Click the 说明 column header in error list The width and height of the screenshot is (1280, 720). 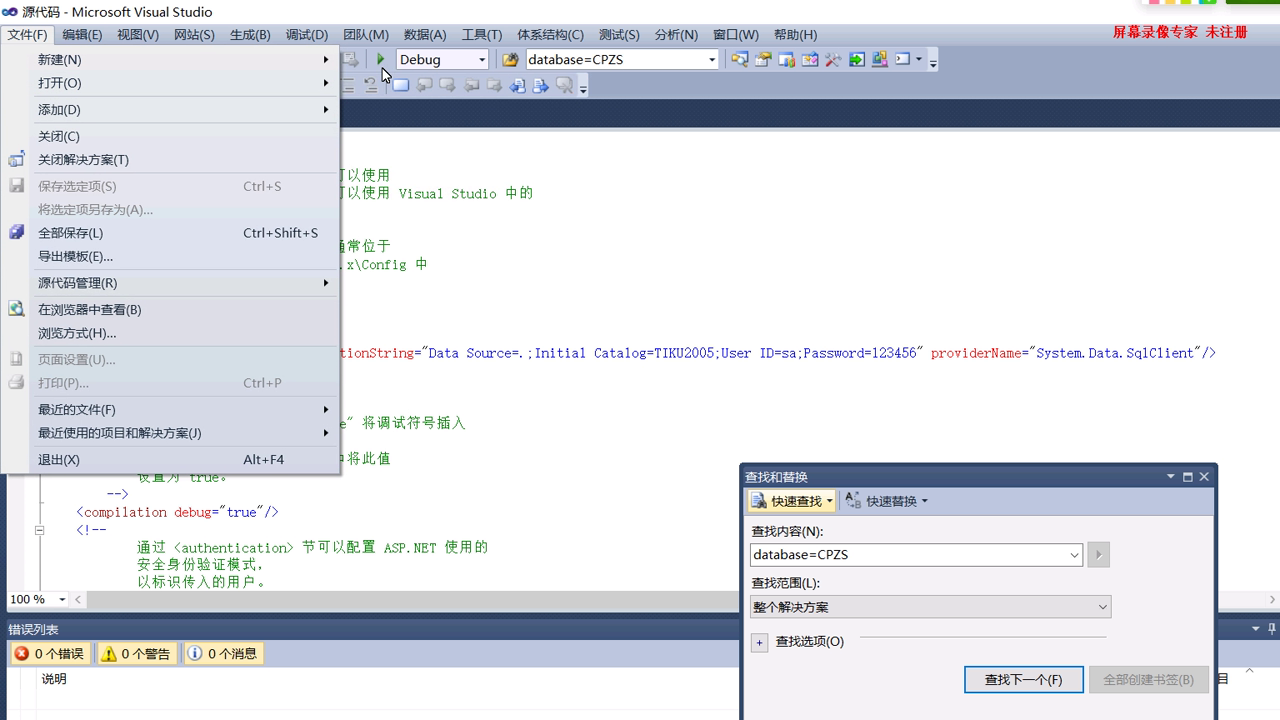[54, 679]
